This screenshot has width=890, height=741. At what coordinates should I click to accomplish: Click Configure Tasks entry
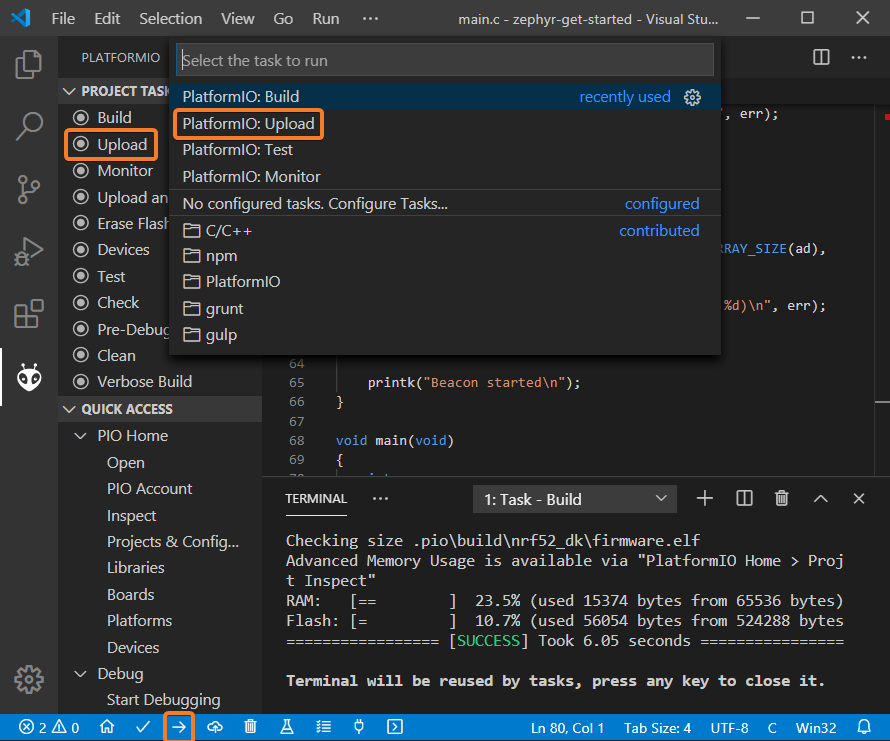[x=445, y=204]
